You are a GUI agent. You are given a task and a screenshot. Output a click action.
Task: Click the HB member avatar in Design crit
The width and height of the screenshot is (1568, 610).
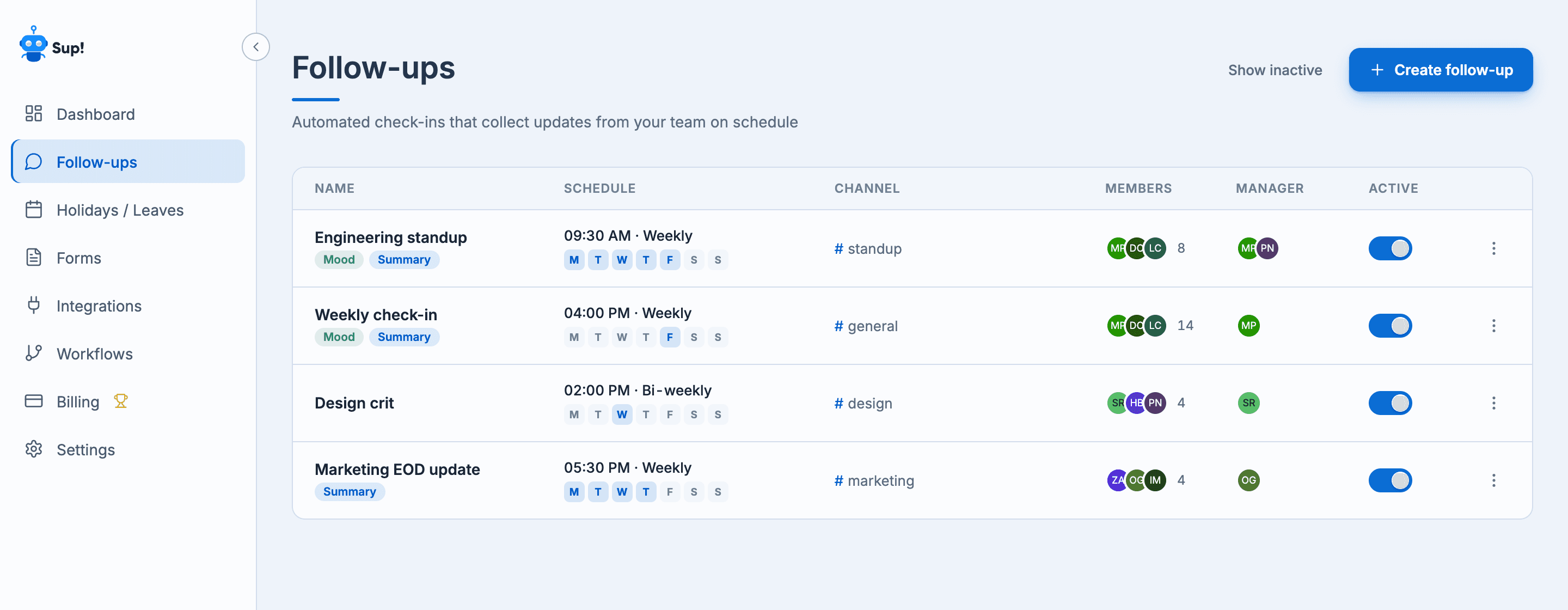tap(1136, 402)
